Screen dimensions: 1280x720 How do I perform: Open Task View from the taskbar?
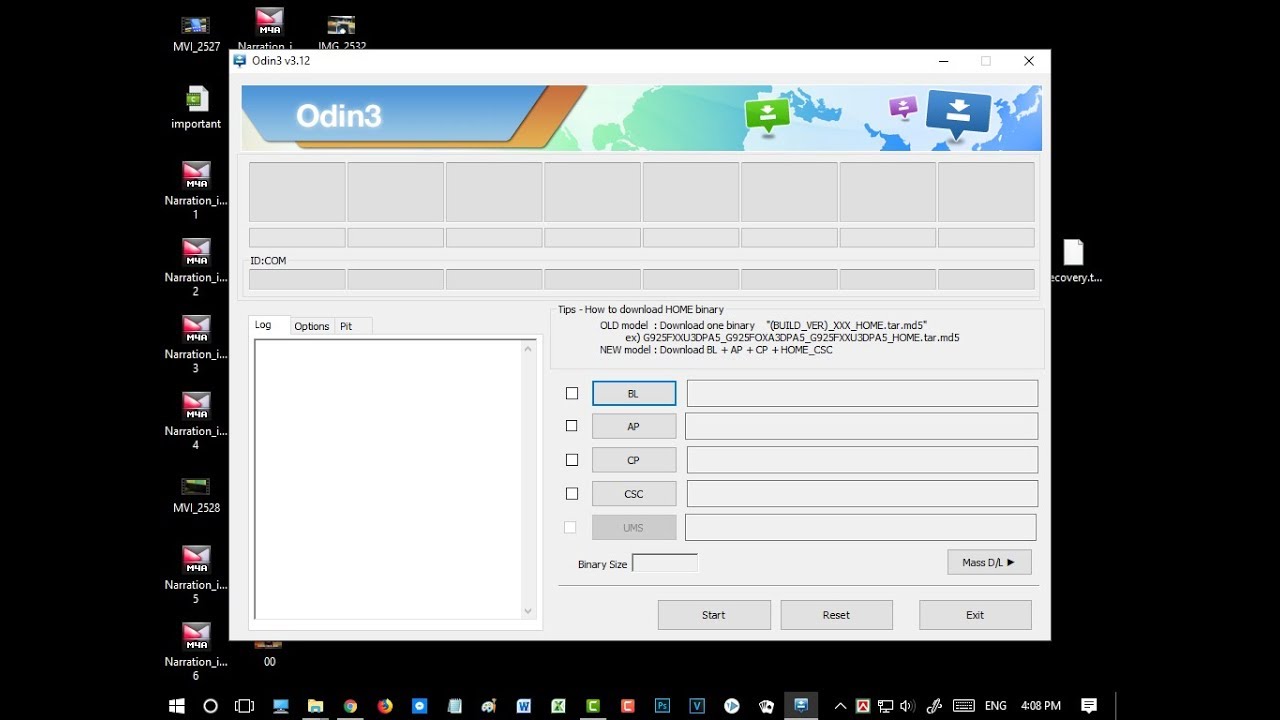[x=244, y=705]
